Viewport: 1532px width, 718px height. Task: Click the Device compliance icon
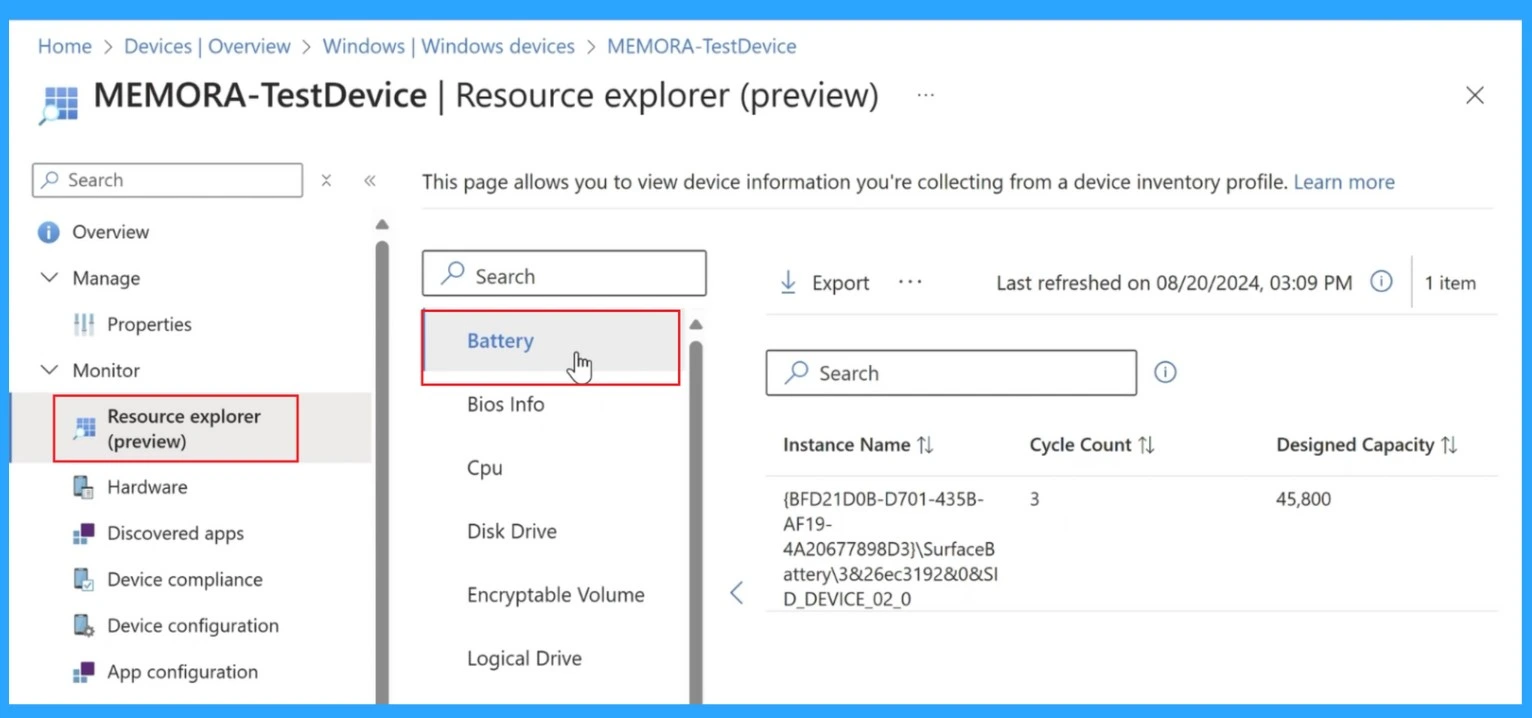point(84,579)
